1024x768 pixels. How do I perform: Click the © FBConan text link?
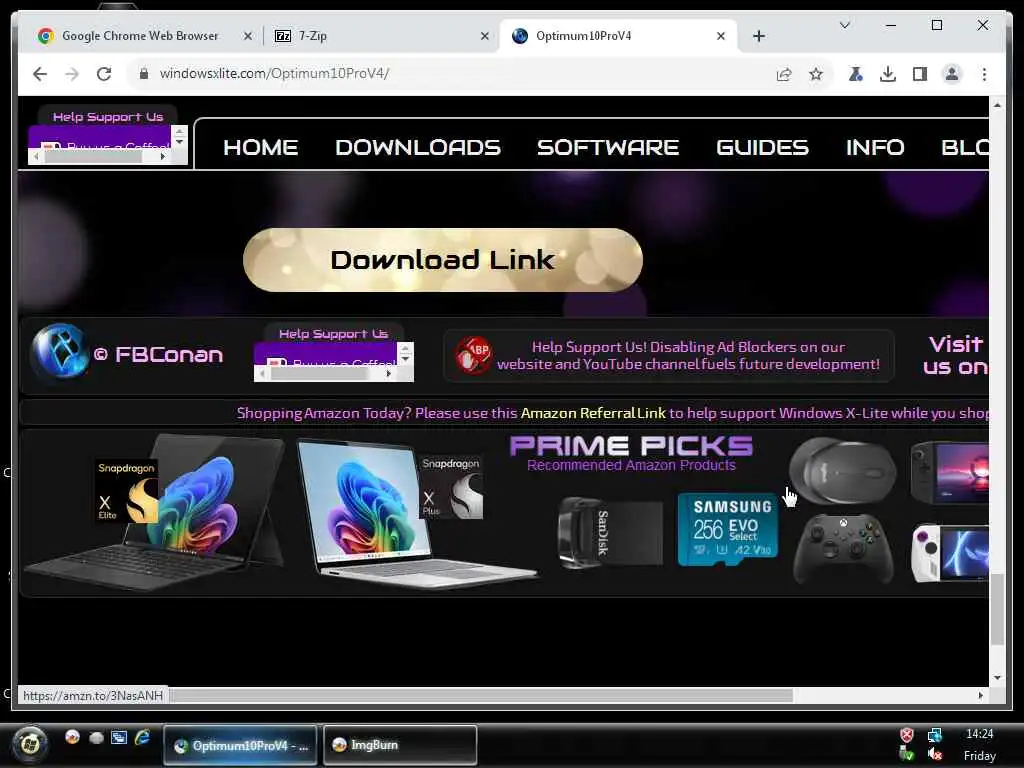click(159, 355)
